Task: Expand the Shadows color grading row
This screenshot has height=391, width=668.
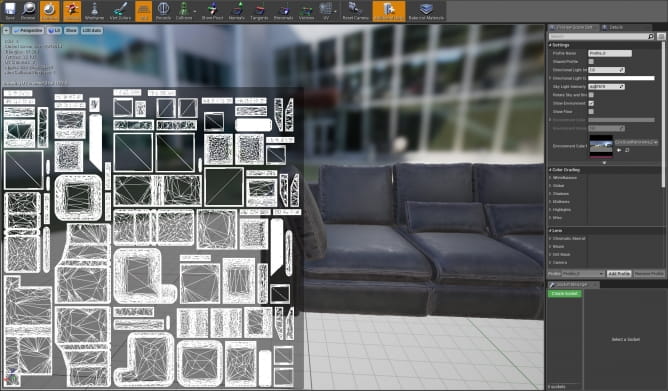Action: pos(550,194)
